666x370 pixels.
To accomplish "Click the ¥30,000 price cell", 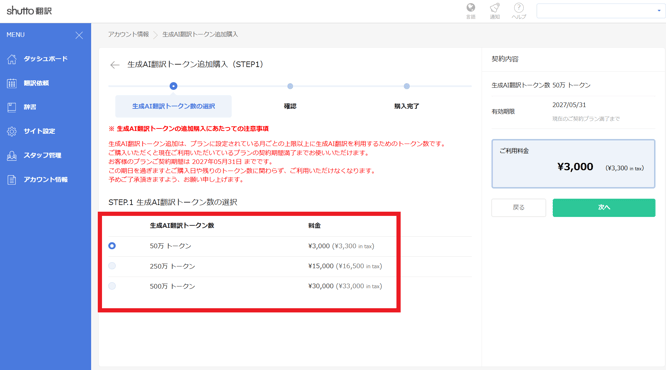I will pos(345,286).
